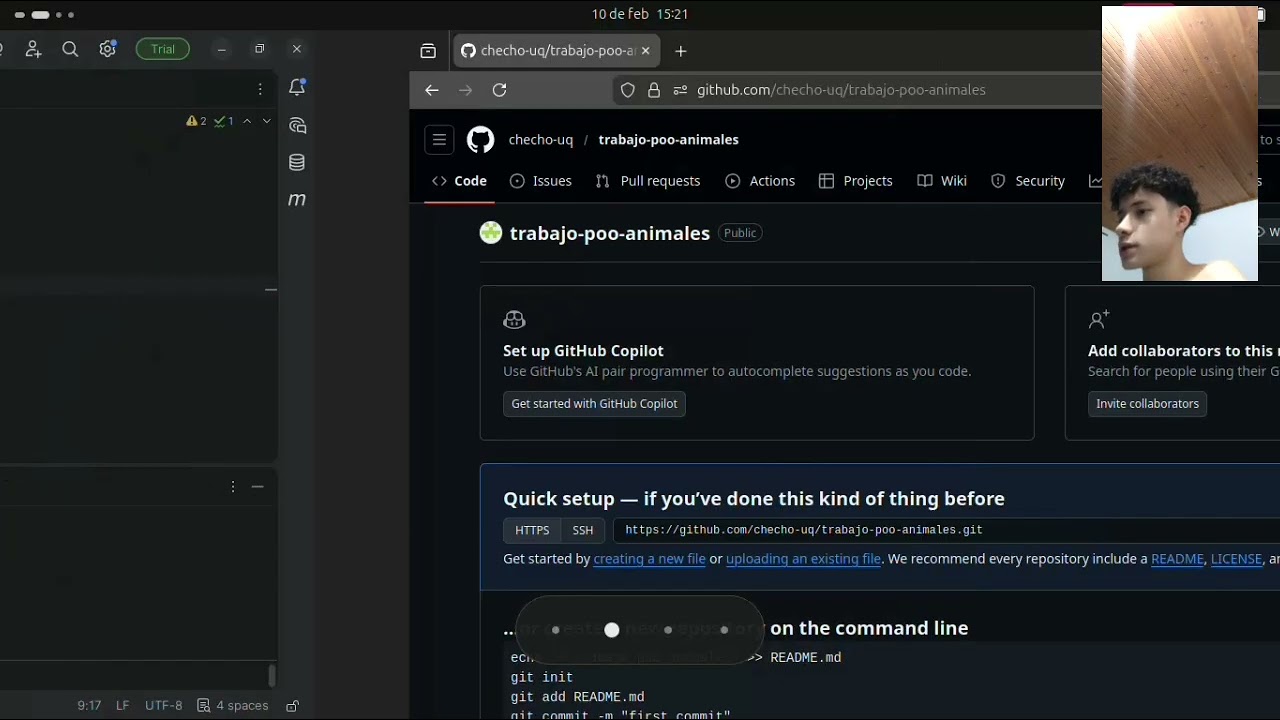Open the Database tool window
The width and height of the screenshot is (1280, 720).
[297, 162]
